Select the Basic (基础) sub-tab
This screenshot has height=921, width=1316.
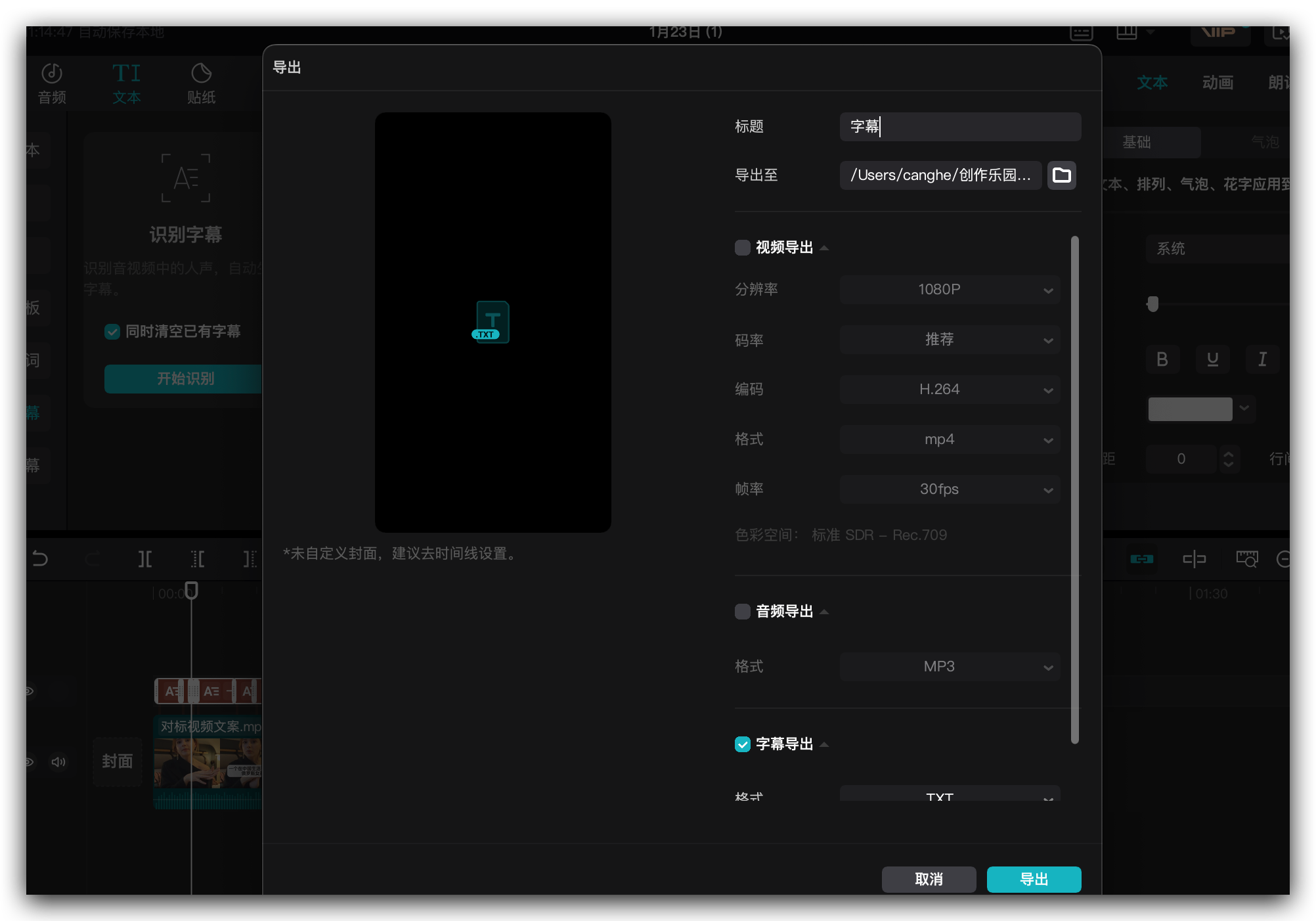1137,143
